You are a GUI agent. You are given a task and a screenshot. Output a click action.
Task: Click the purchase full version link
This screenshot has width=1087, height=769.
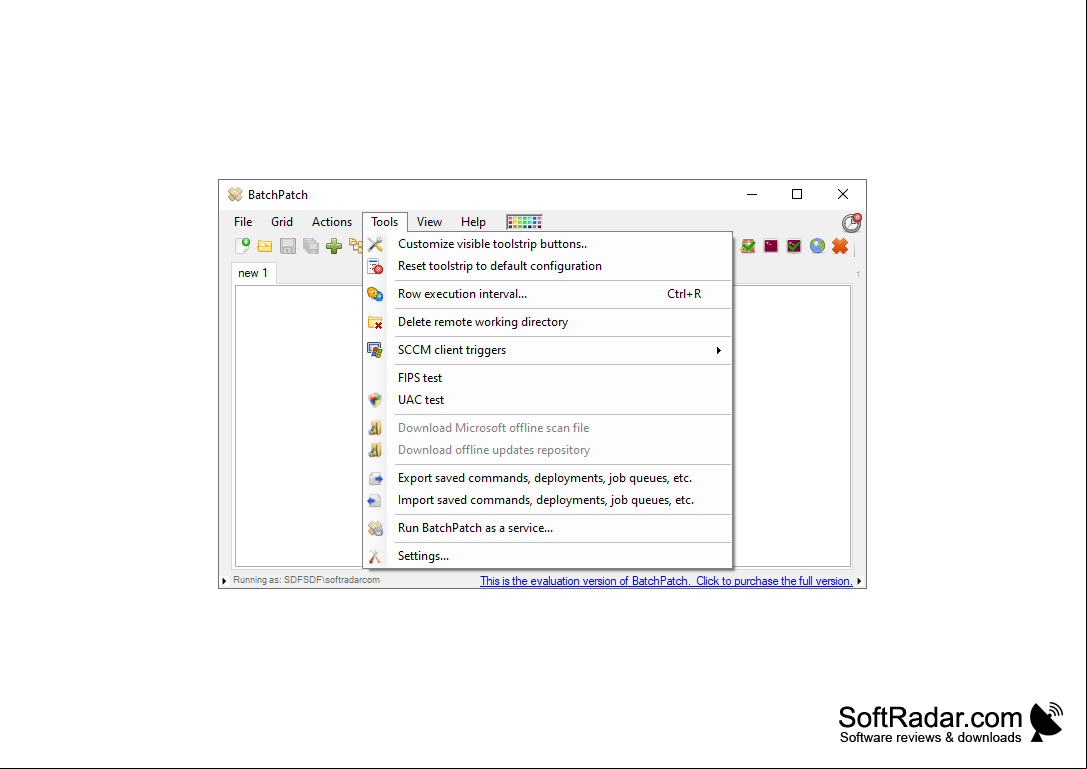tap(666, 581)
